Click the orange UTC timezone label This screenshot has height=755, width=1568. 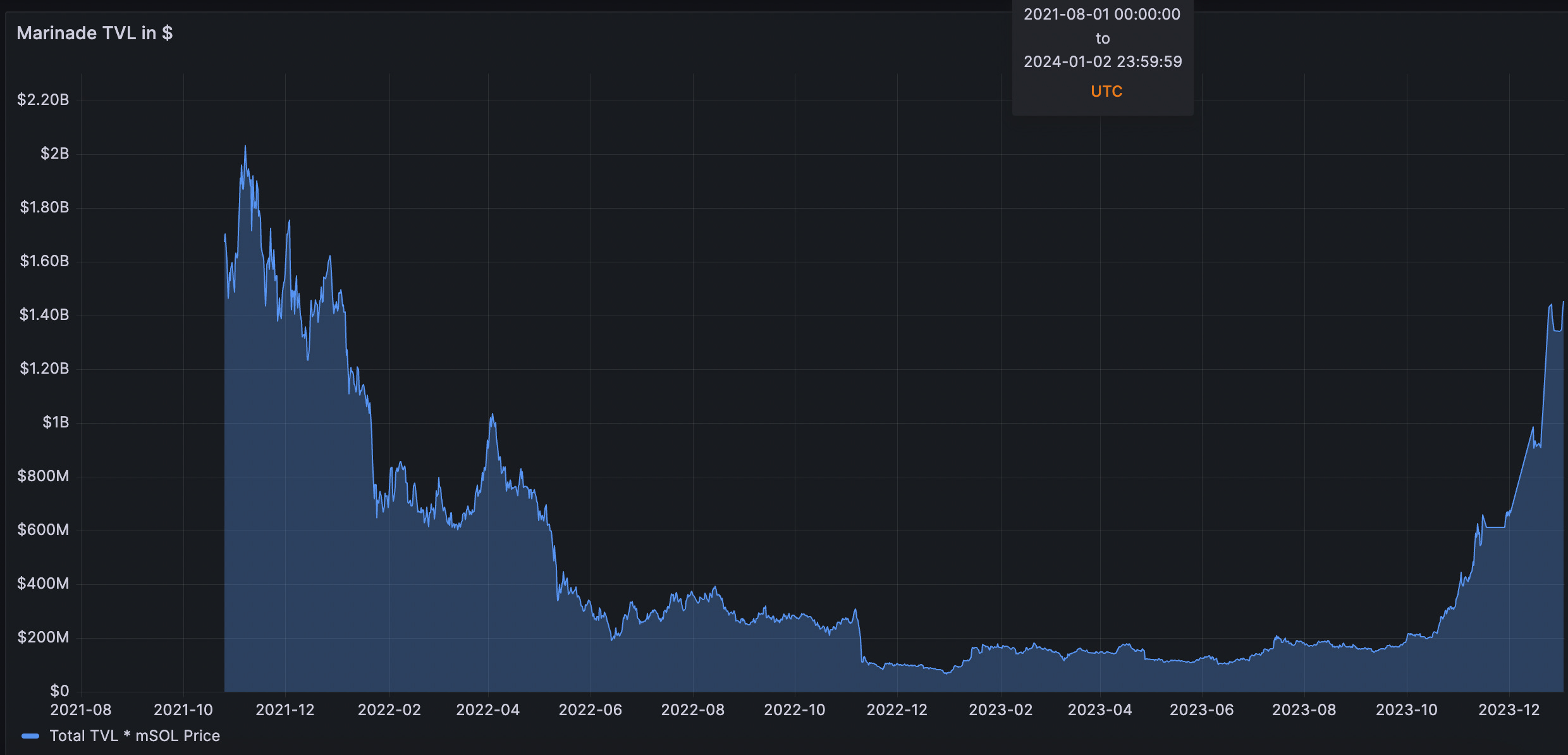click(x=1106, y=91)
